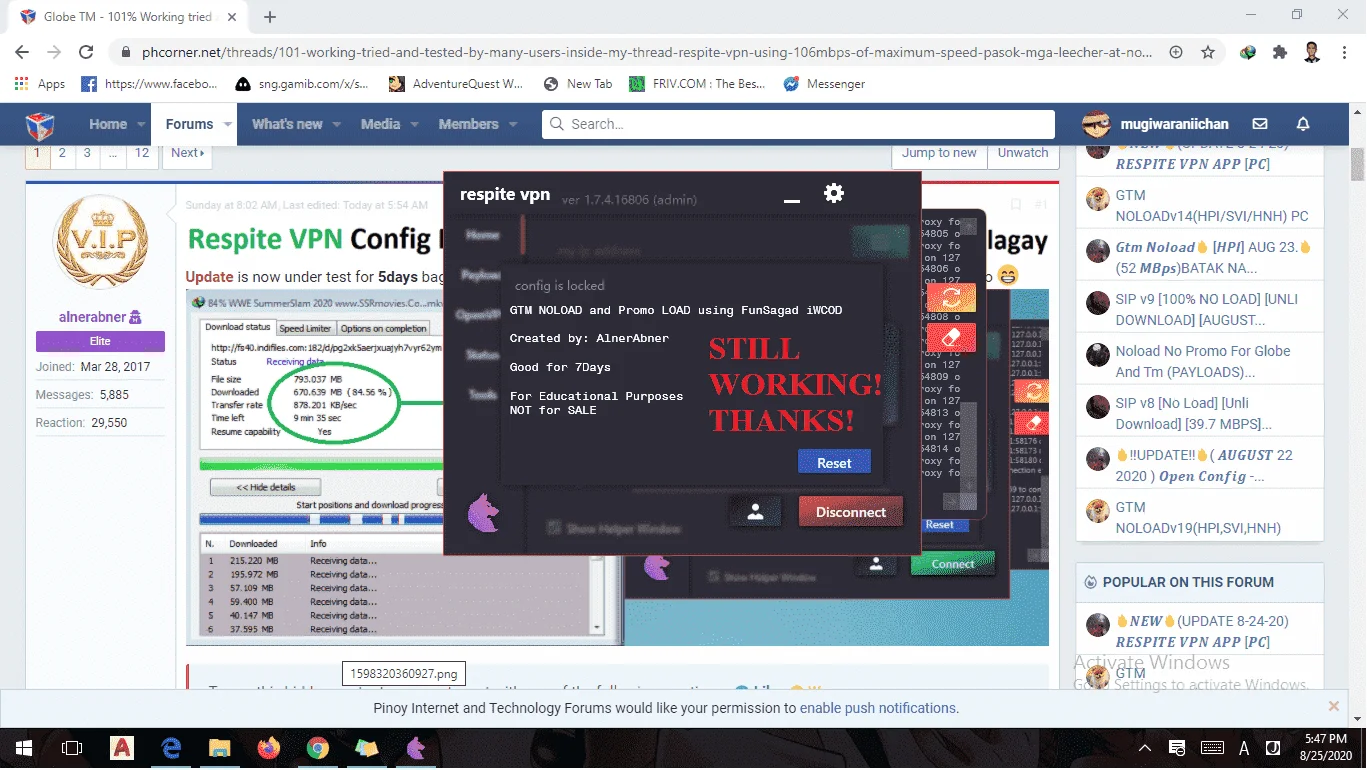Open the Next page navigation arrow

coord(187,153)
